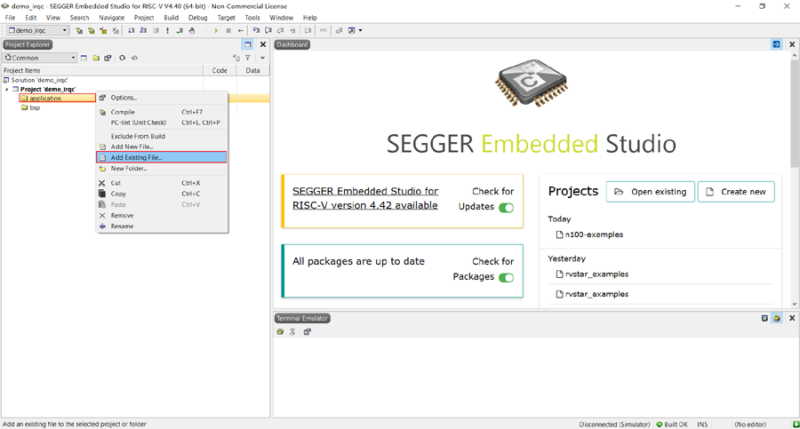The width and height of the screenshot is (800, 429).
Task: Select Add Existing File from context menu
Action: (136, 157)
